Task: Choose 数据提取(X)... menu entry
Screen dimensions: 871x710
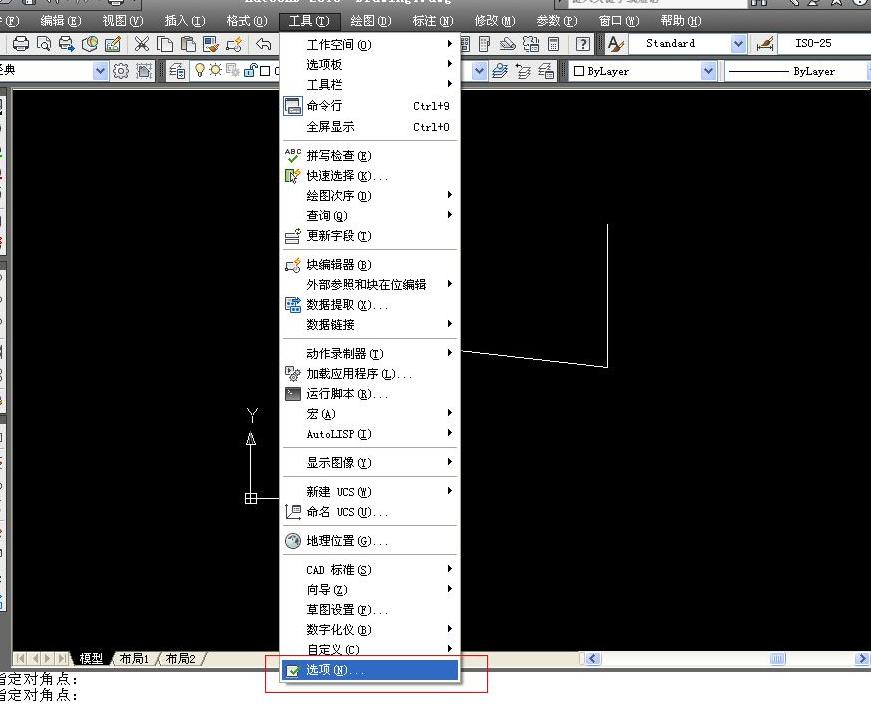Action: (x=371, y=305)
